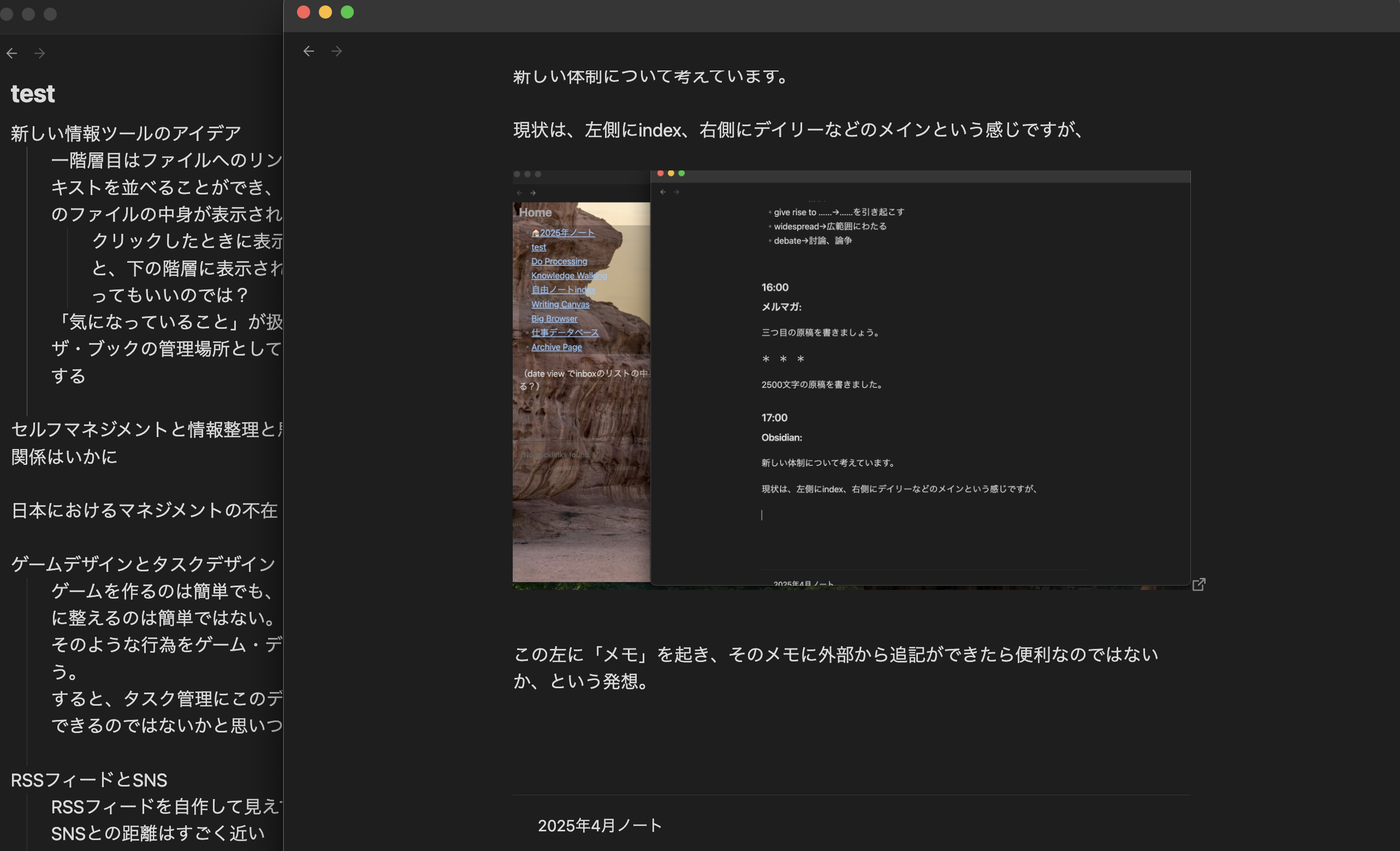Click the forward arrow inside the Home window capture
Image resolution: width=1400 pixels, height=851 pixels.
(x=533, y=192)
